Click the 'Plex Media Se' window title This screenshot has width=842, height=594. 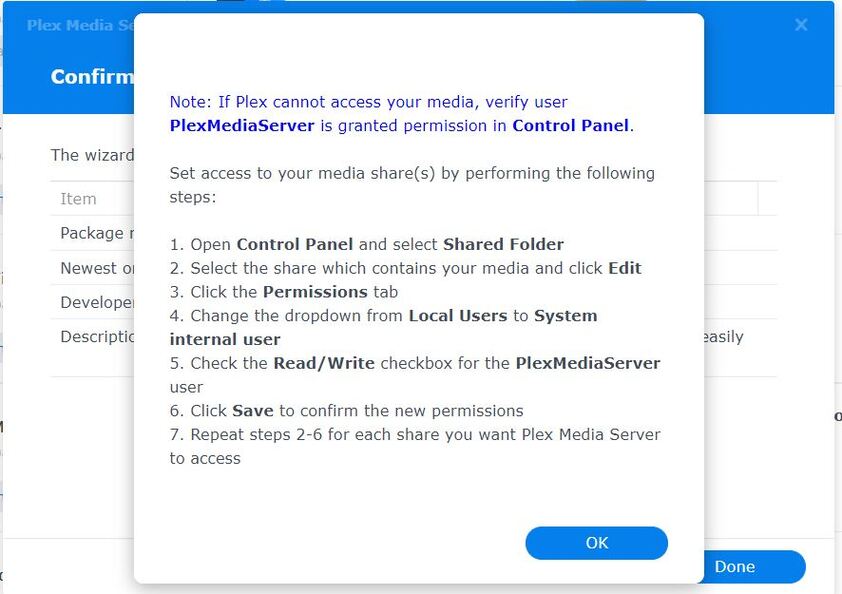[81, 25]
